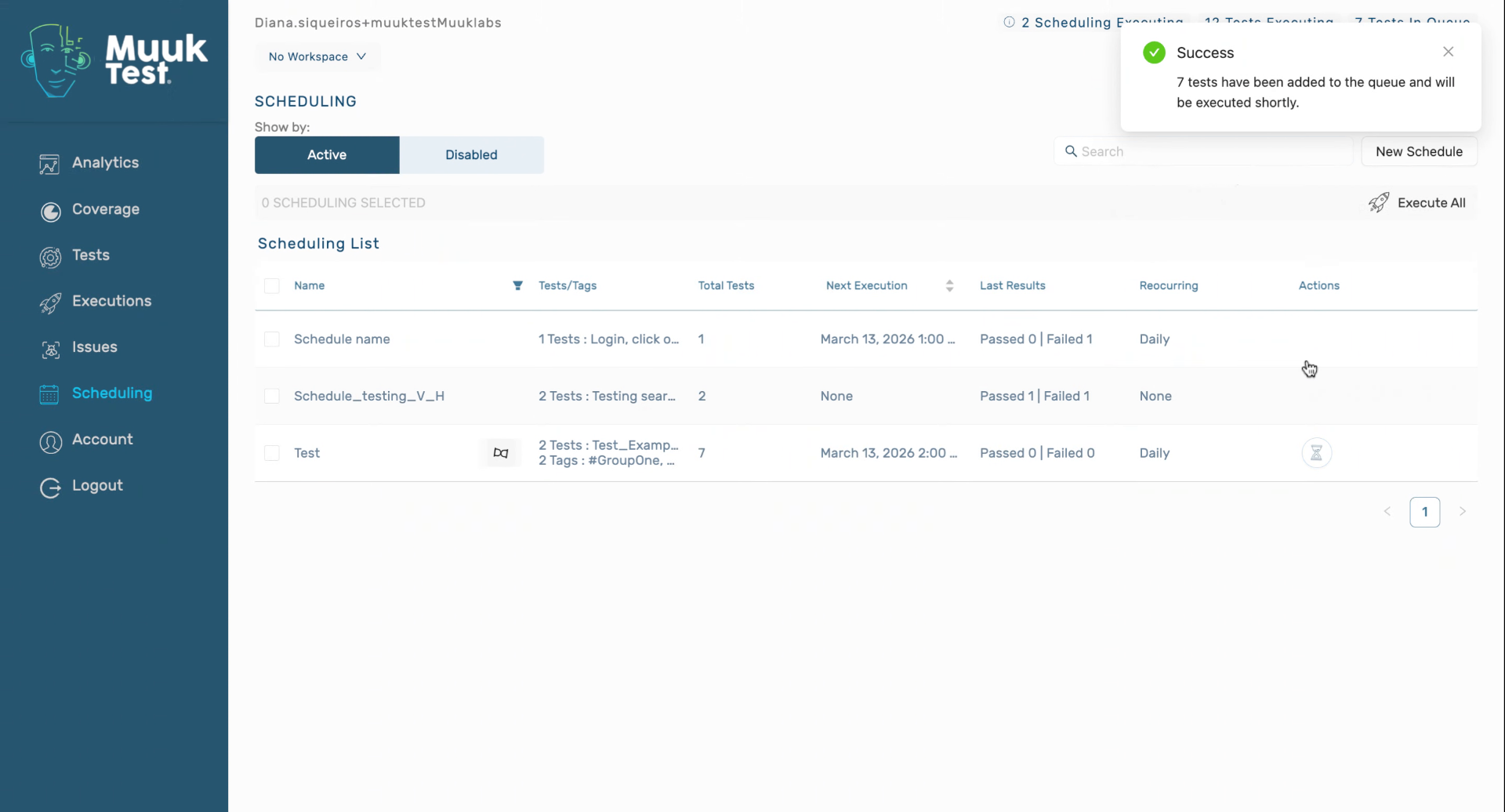
Task: Click 'Passed 1 | Failed 1' result
Action: click(1035, 396)
